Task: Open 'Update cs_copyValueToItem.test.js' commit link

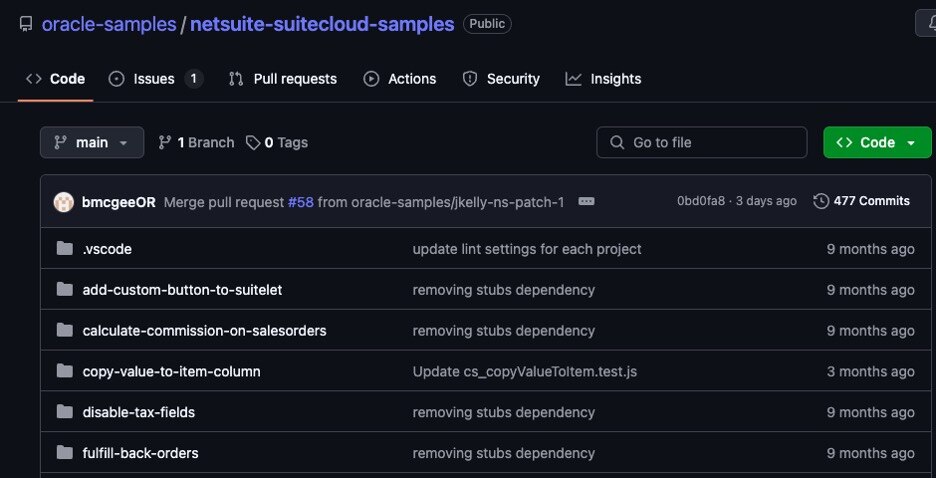Action: pyautogui.click(x=525, y=372)
